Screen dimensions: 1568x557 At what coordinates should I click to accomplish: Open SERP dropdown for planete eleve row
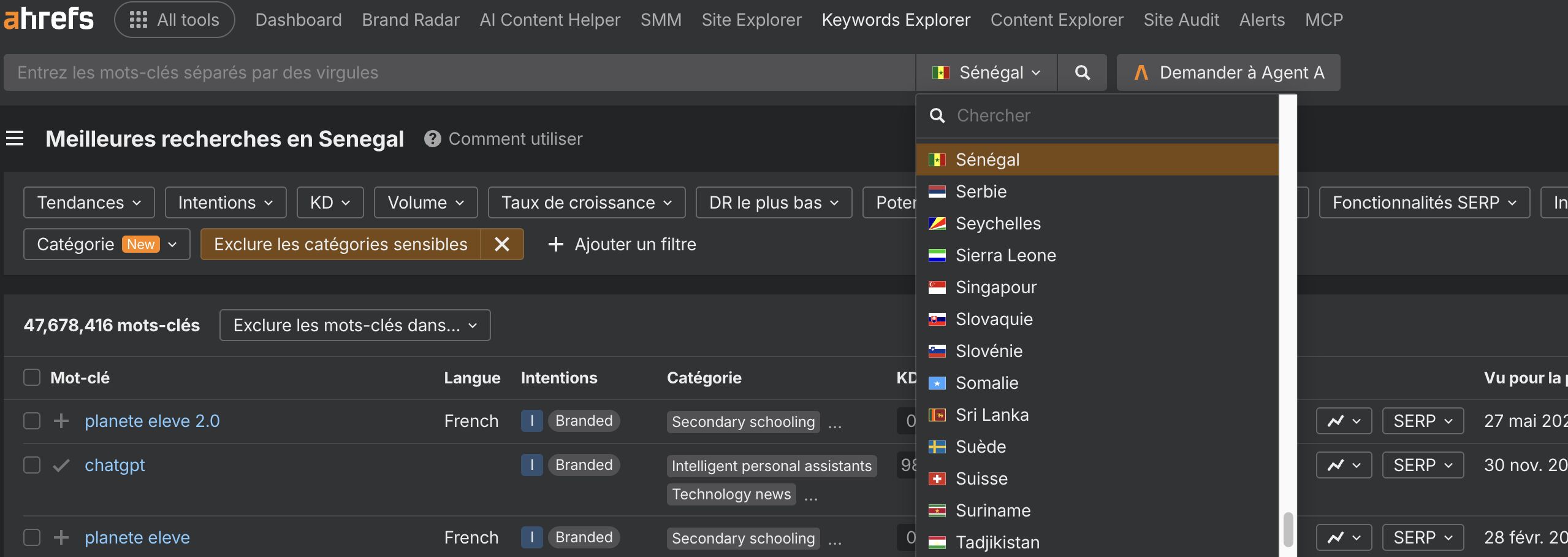[x=1423, y=537]
